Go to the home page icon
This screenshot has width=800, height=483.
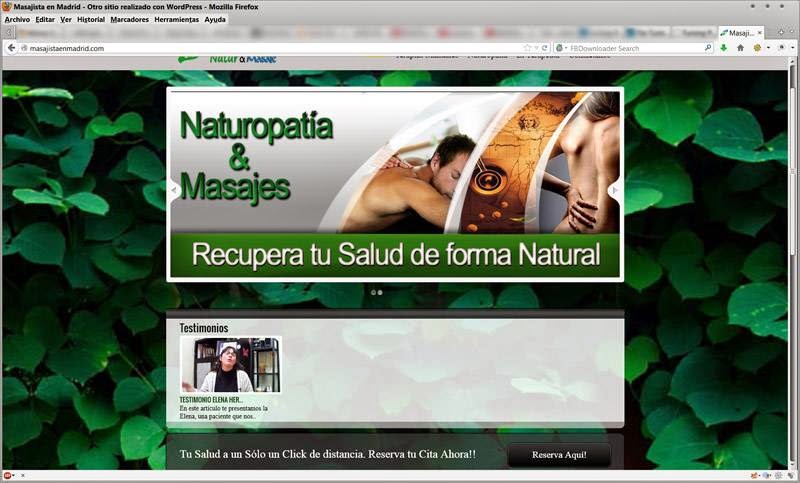[x=740, y=48]
